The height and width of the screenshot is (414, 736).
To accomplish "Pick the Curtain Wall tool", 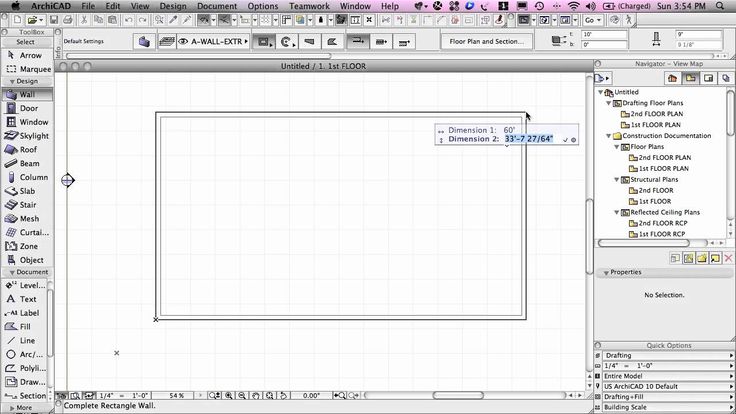I will [x=27, y=232].
